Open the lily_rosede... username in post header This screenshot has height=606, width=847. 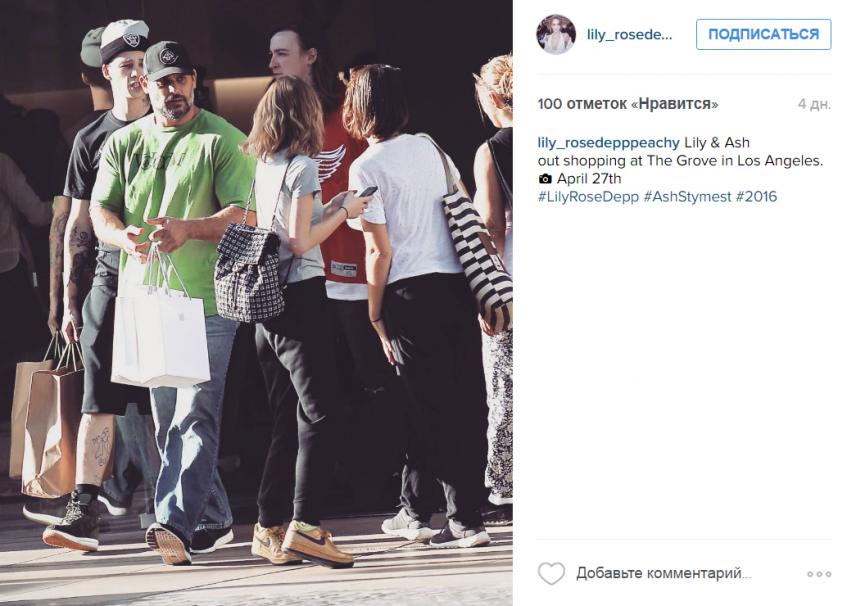[x=629, y=35]
